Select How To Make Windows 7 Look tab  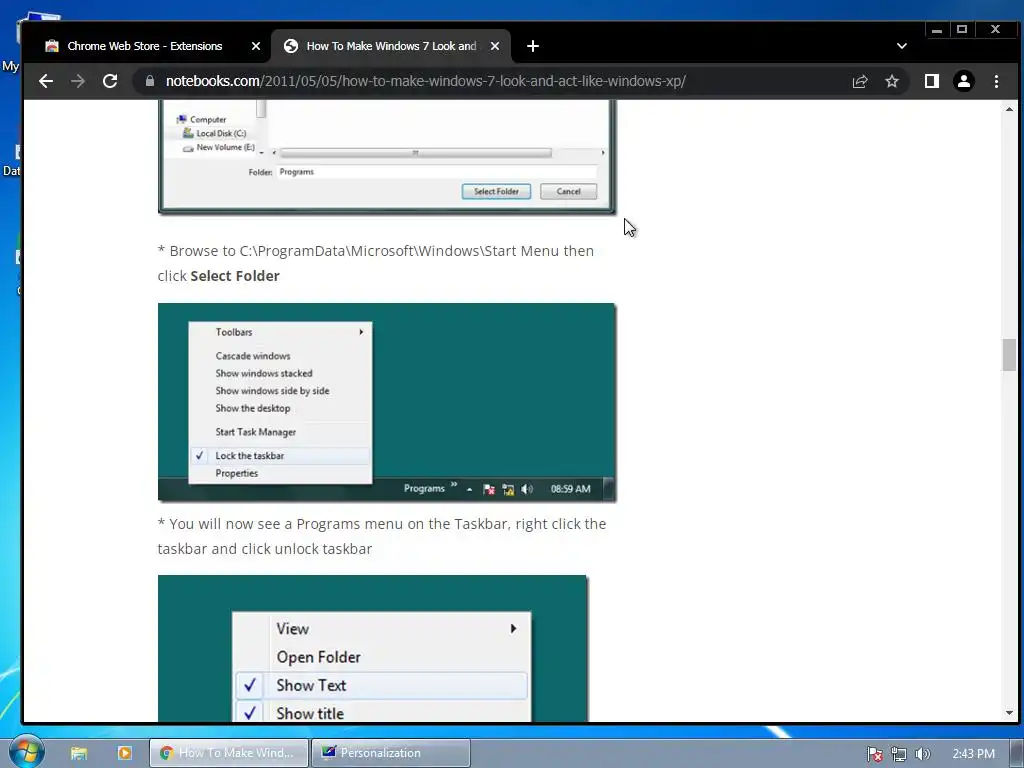391,46
